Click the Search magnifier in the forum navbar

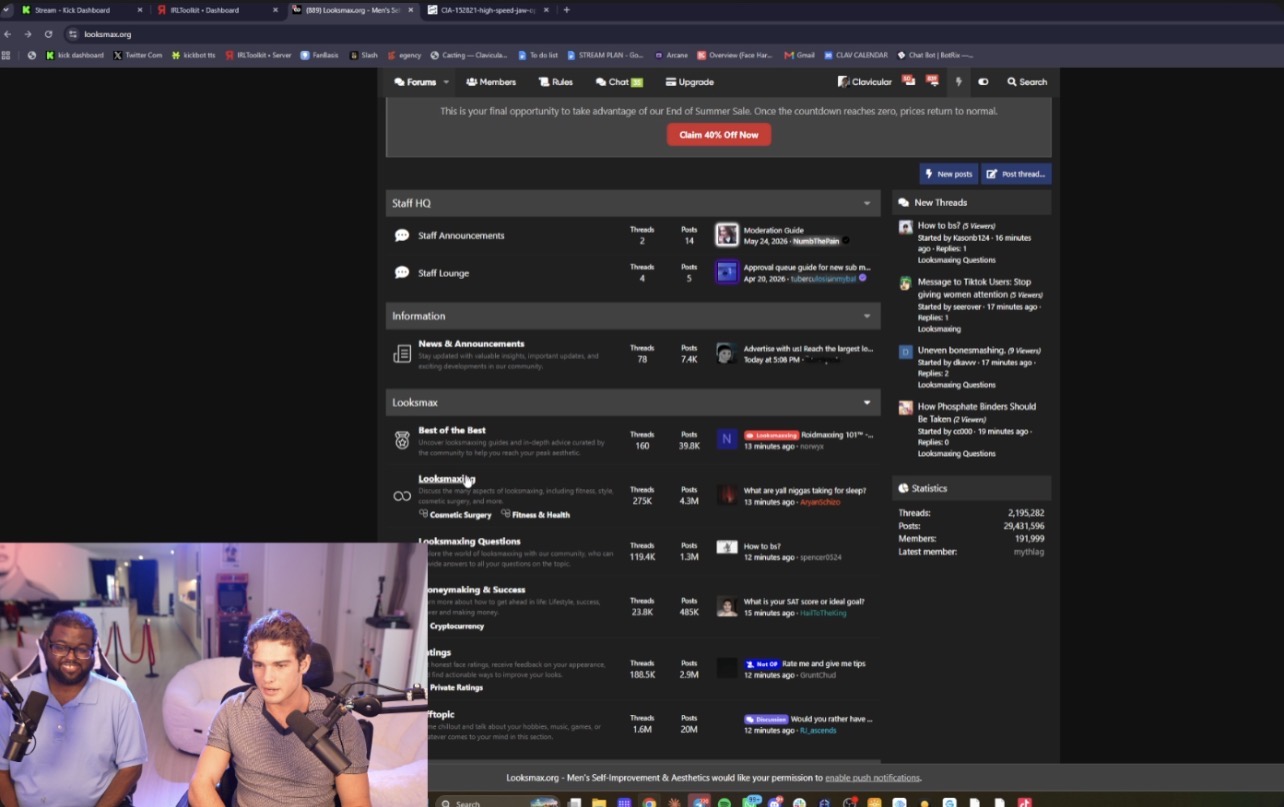coord(1027,82)
